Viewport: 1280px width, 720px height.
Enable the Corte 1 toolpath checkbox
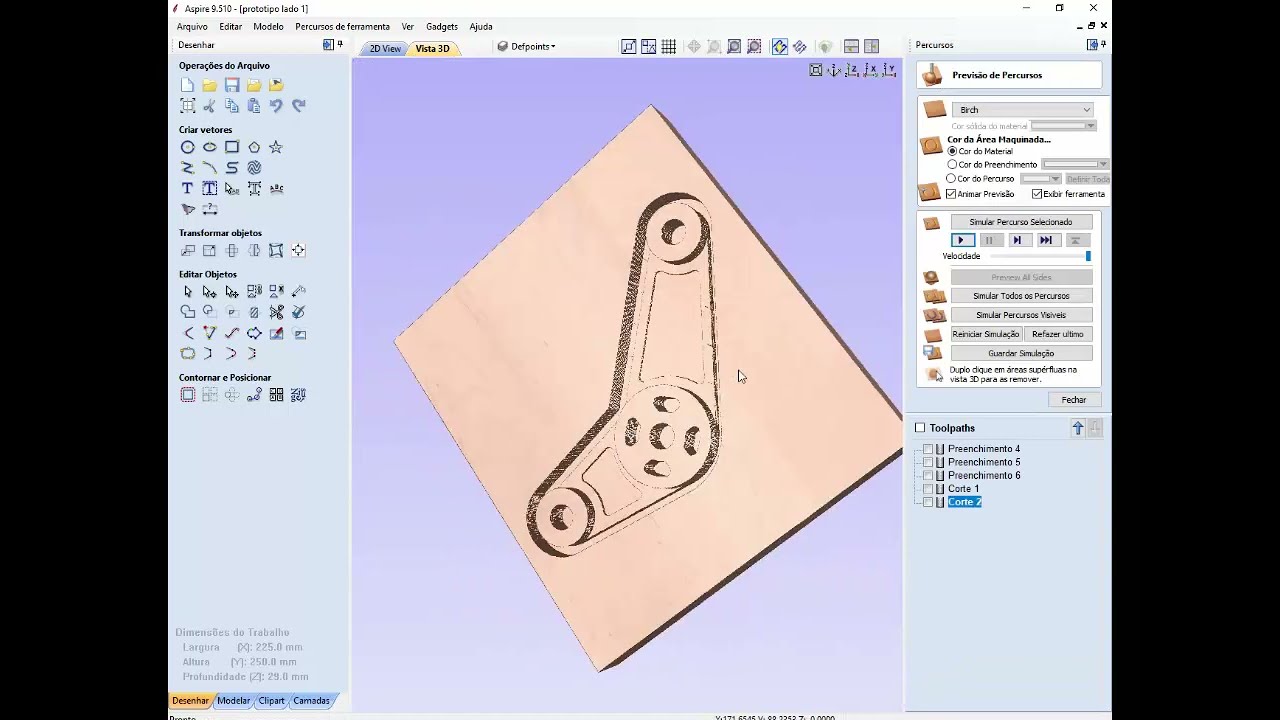[928, 489]
